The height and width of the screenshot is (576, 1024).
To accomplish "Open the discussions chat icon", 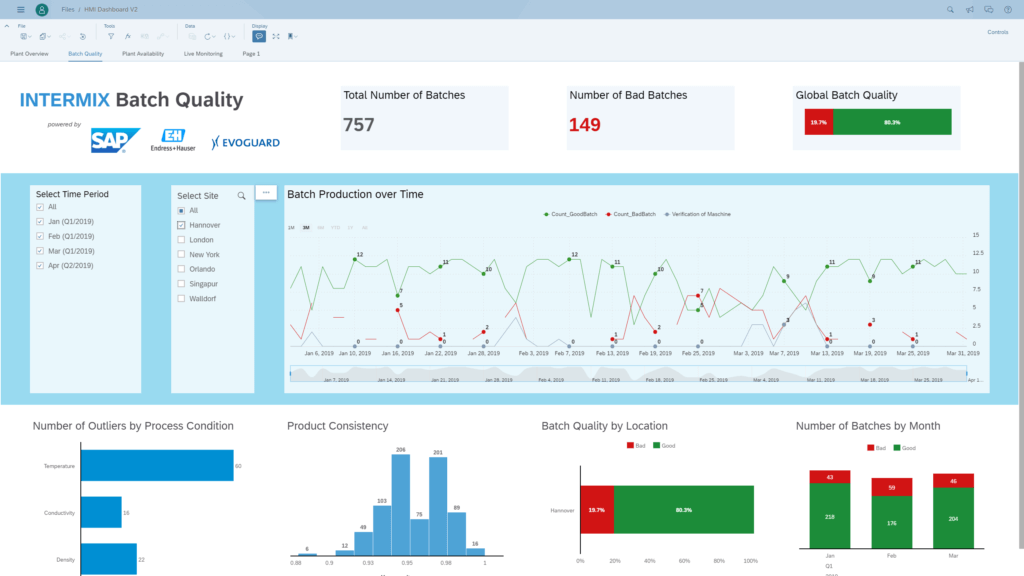I will pyautogui.click(x=989, y=10).
